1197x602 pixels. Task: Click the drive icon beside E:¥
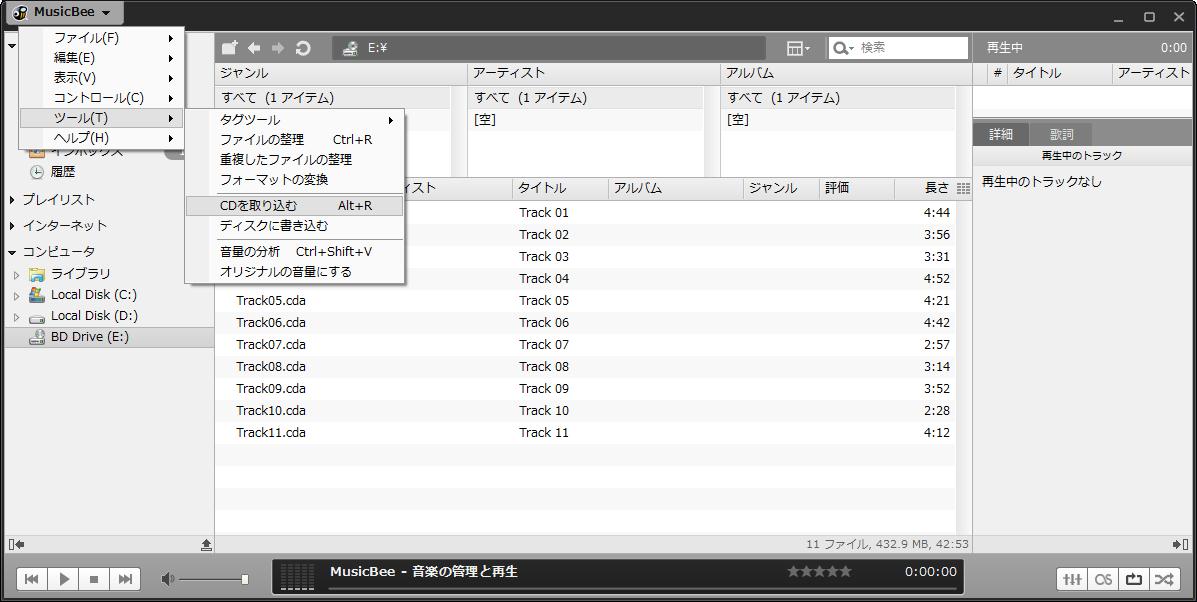tap(350, 48)
